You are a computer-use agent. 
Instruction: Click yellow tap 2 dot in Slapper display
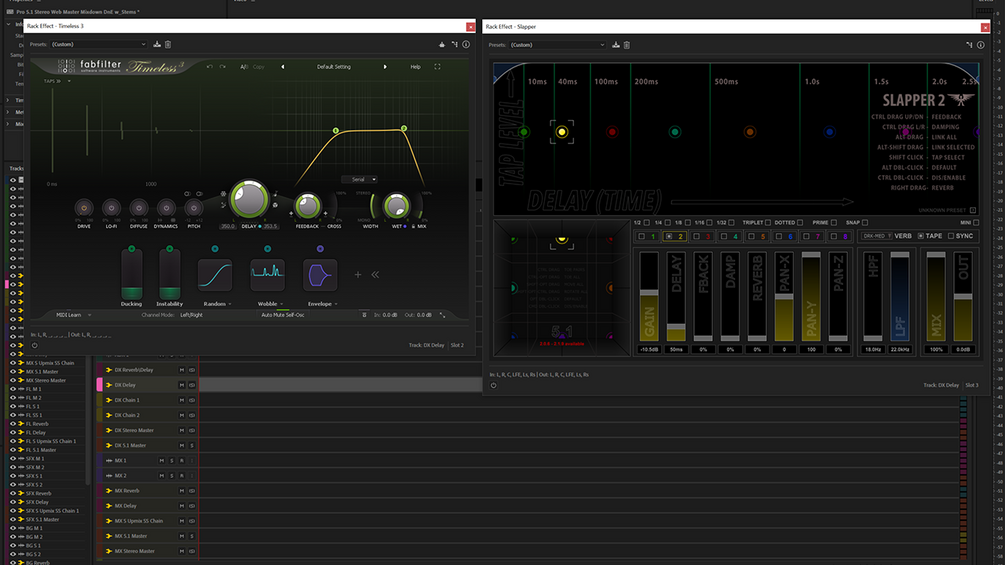click(561, 132)
